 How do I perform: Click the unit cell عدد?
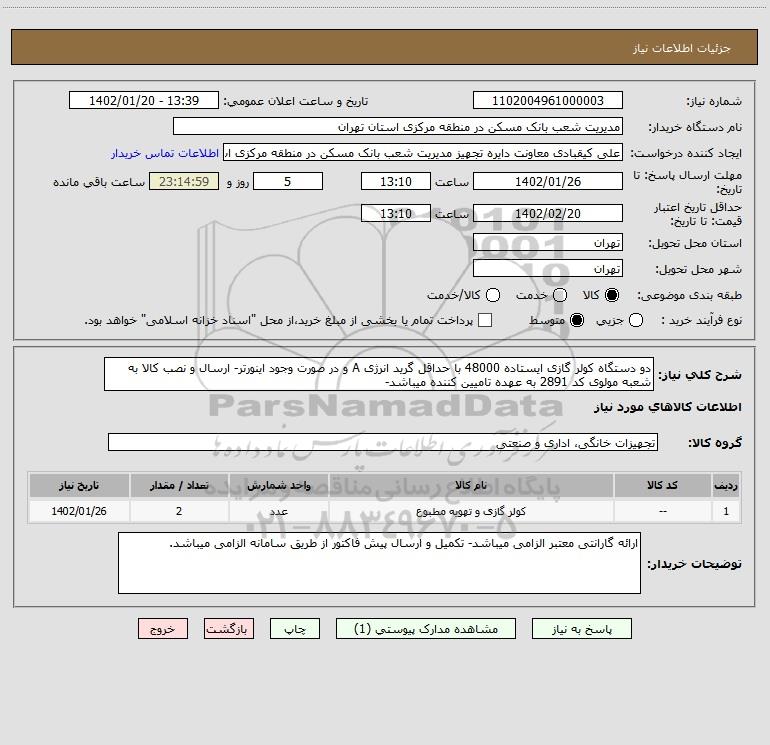point(279,511)
